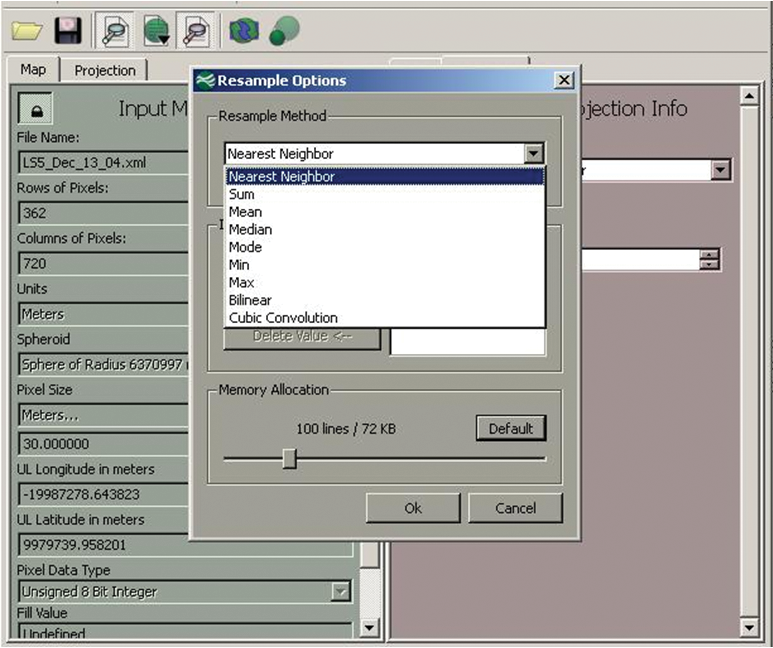This screenshot has height=648, width=773.
Task: Click the green globe with arrow icon
Action: (156, 31)
